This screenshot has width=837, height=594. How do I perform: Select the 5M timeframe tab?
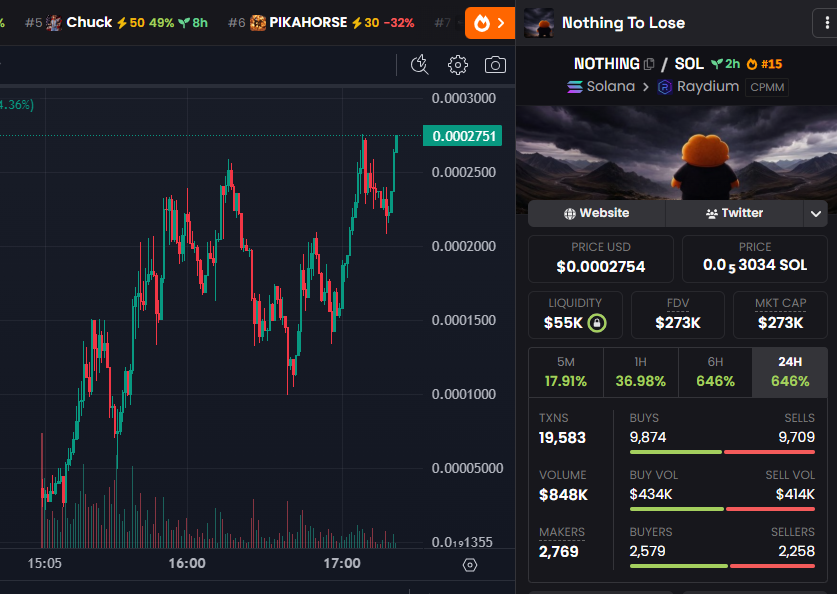pos(566,372)
